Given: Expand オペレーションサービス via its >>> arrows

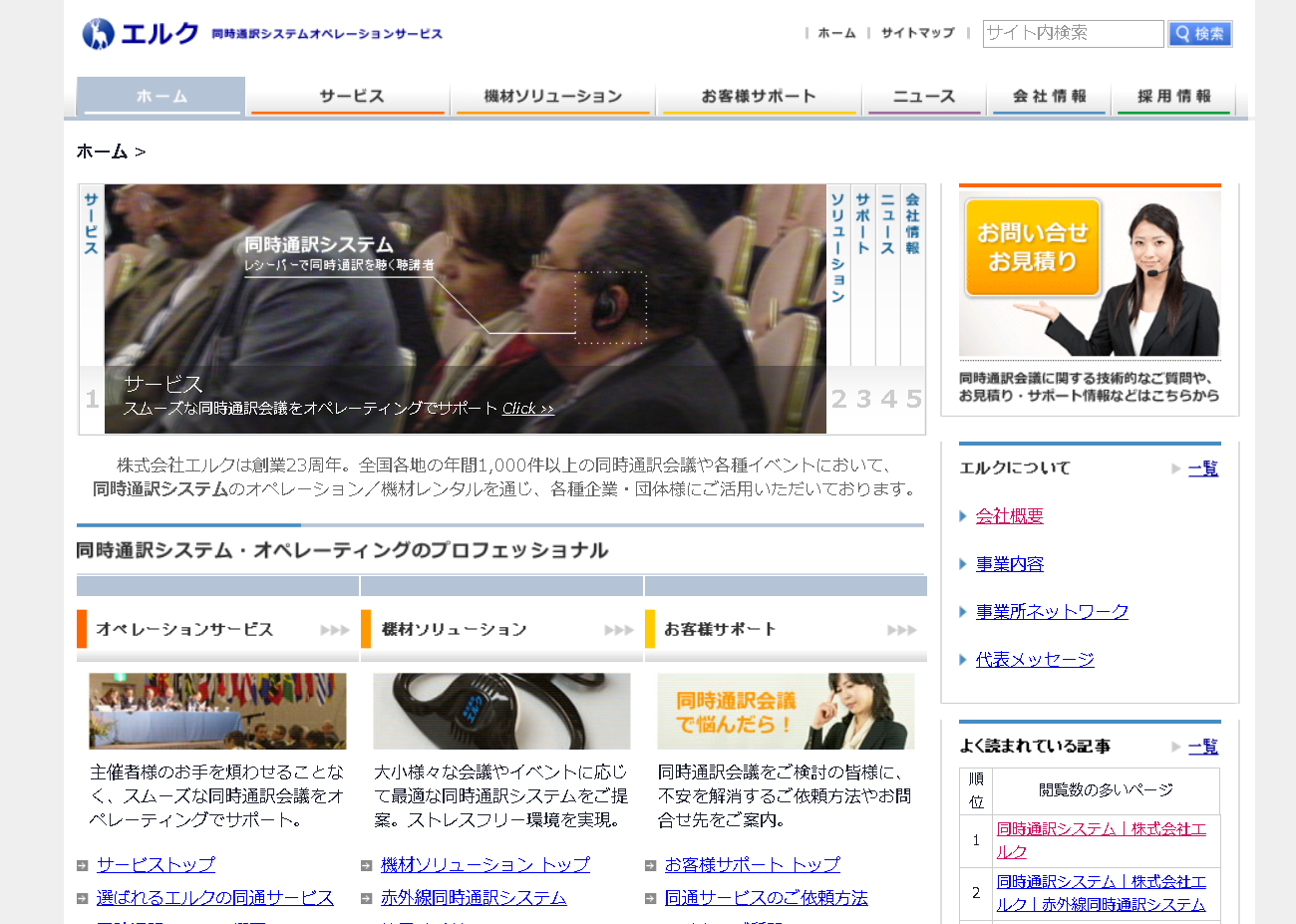Looking at the screenshot, I should click(334, 629).
